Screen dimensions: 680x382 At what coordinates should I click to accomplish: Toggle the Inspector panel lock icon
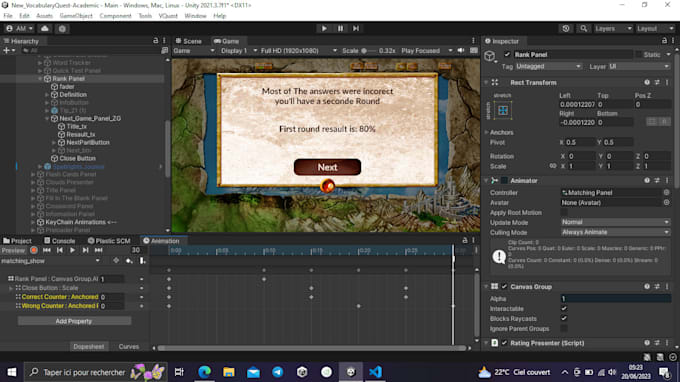pyautogui.click(x=664, y=40)
